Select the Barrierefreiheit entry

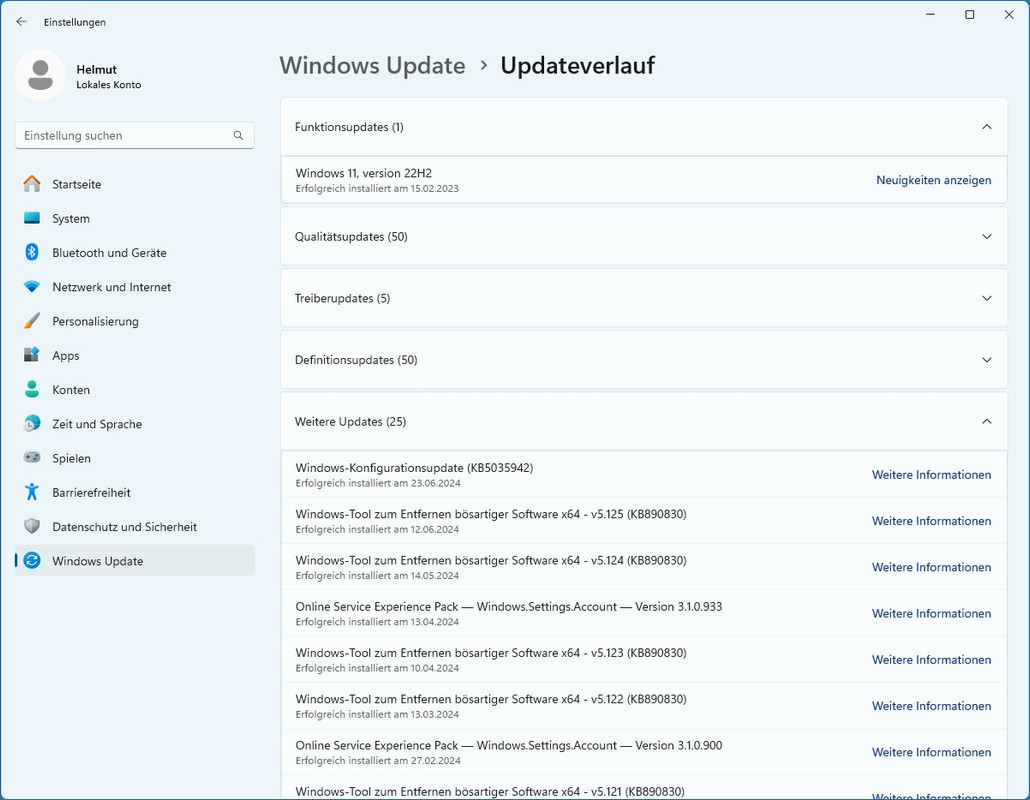91,493
